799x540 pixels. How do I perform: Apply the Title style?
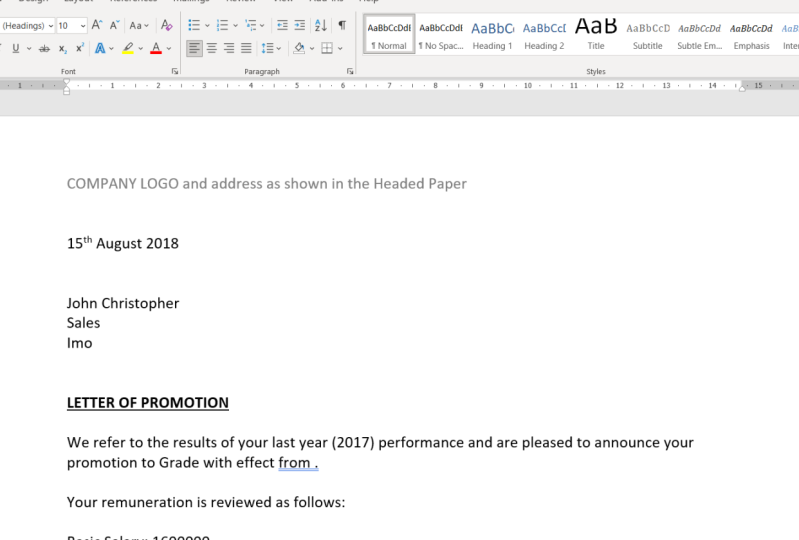click(596, 34)
